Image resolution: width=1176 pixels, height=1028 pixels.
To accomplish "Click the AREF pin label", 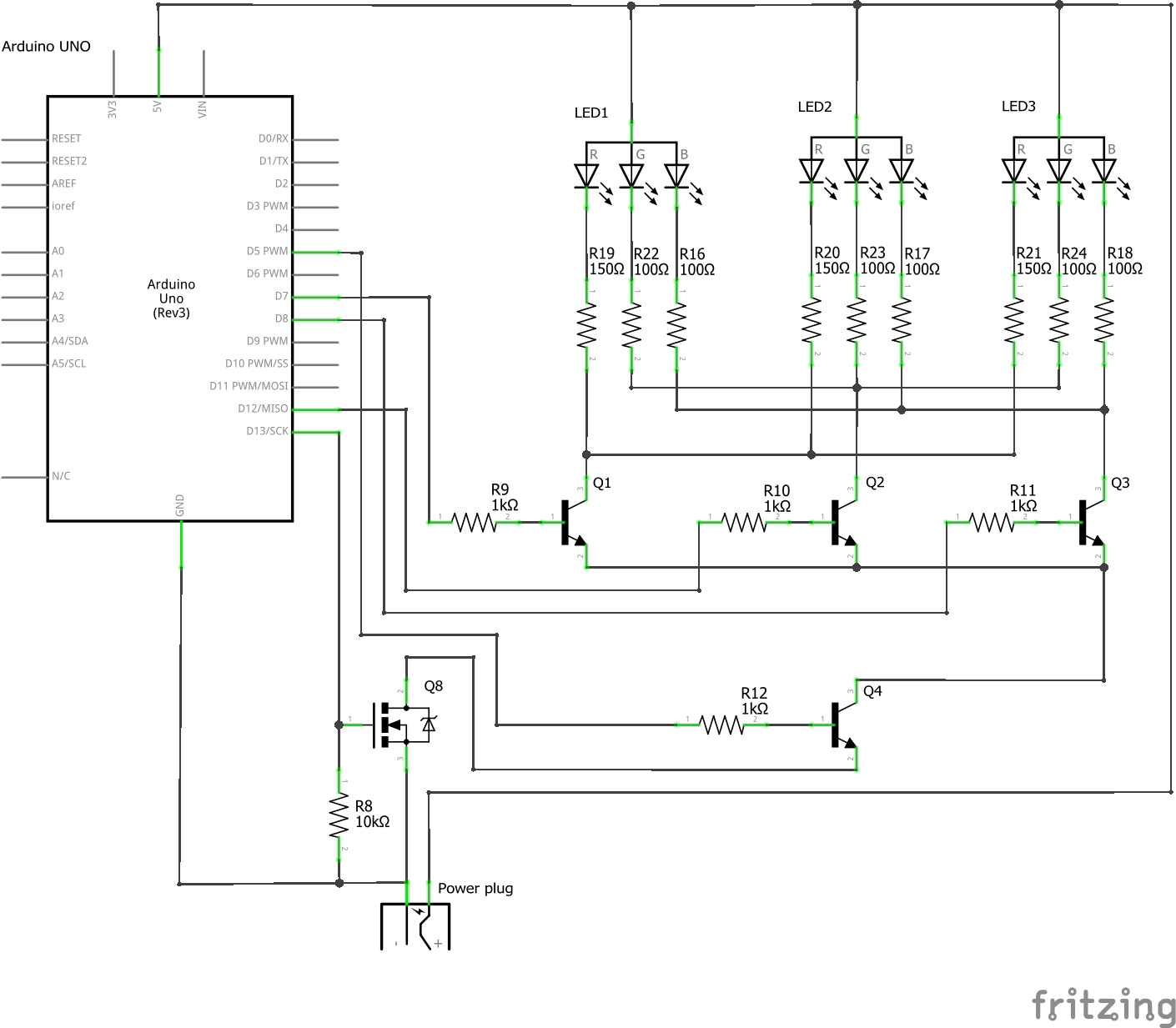I will [x=63, y=183].
